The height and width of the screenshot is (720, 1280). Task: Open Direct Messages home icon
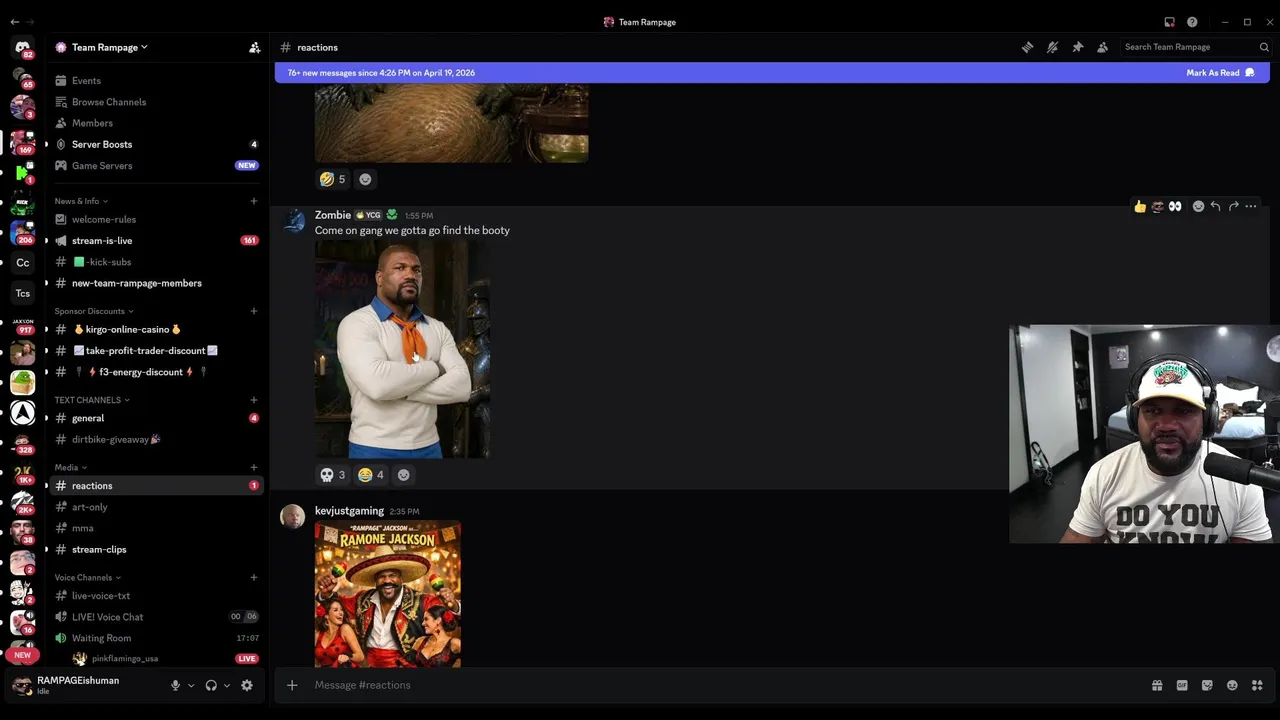click(22, 48)
